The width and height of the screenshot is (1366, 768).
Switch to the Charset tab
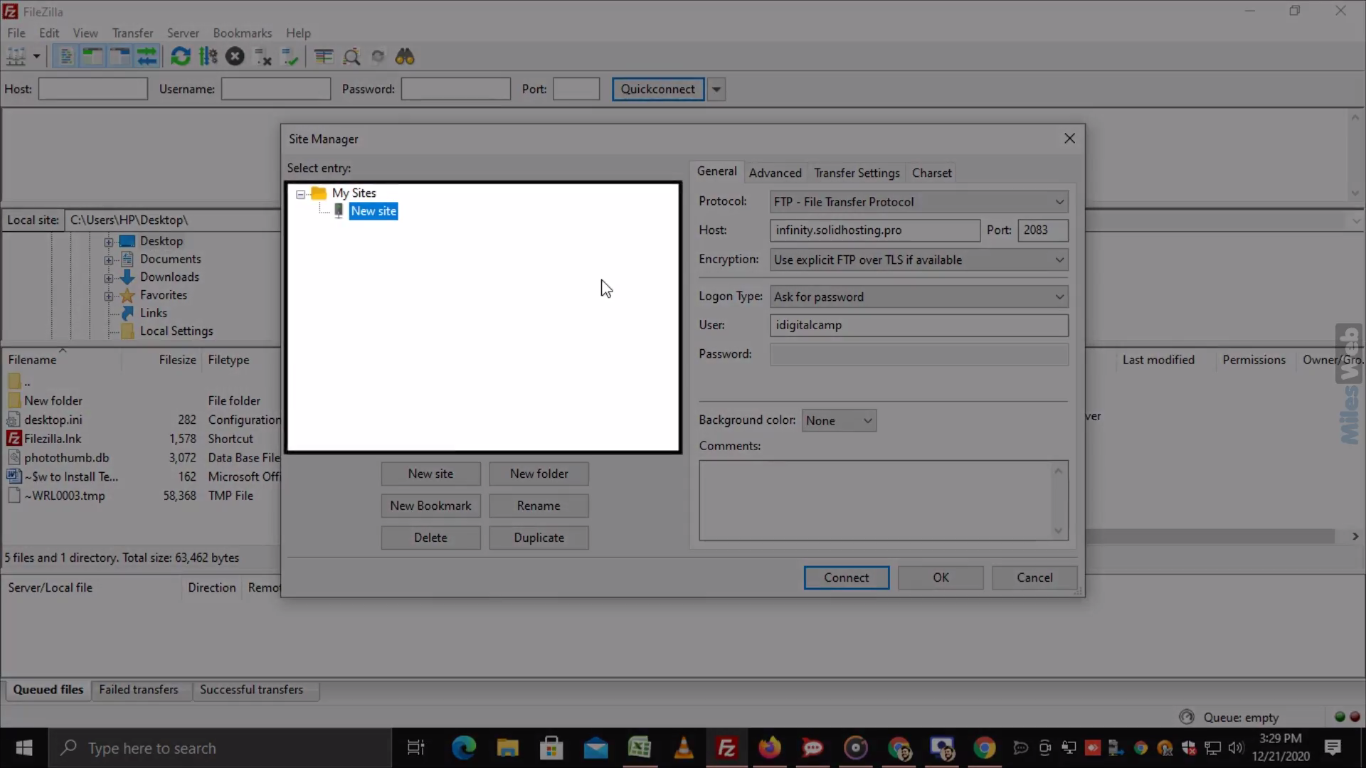[932, 173]
